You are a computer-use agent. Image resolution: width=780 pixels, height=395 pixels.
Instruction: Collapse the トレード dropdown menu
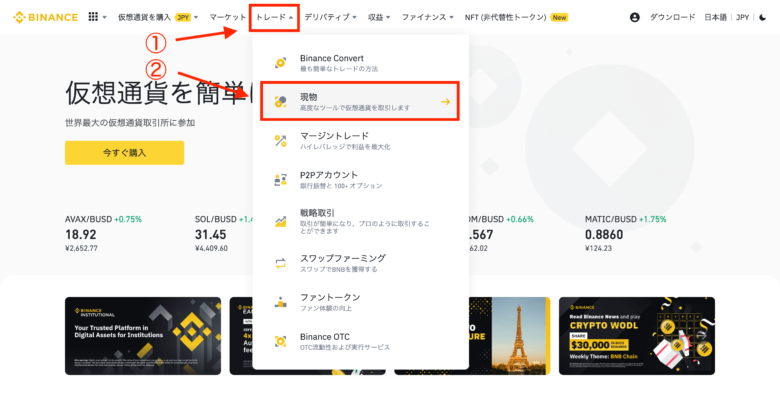tap(274, 17)
